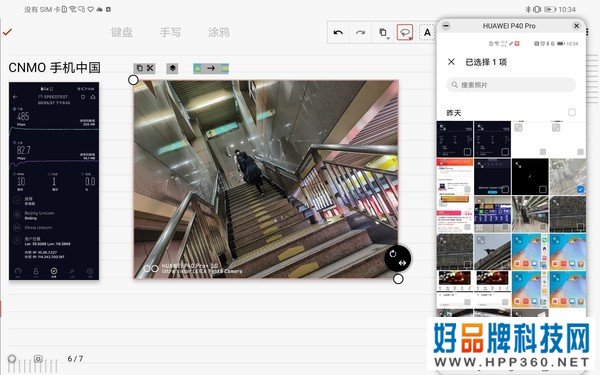The height and width of the screenshot is (375, 600).
Task: Click the CNMO 手机中国 heading text
Action: pos(54,68)
